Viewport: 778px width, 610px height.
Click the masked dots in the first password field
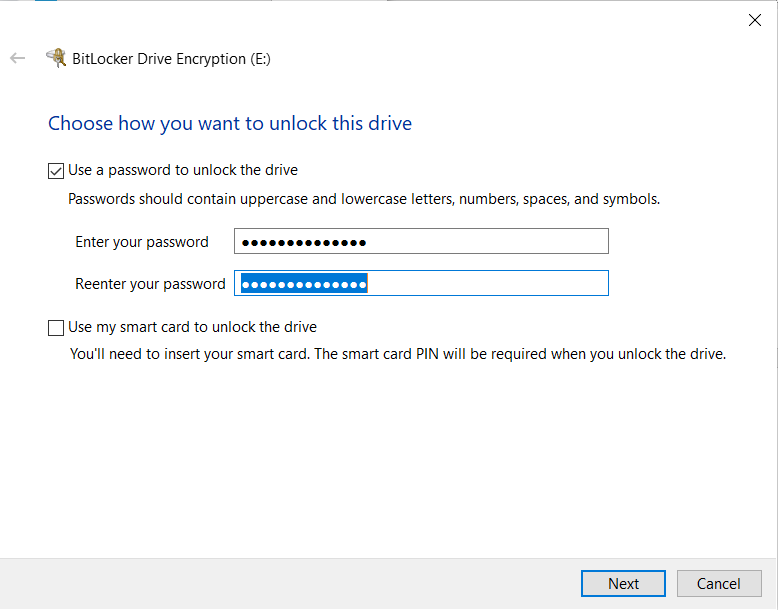click(304, 242)
